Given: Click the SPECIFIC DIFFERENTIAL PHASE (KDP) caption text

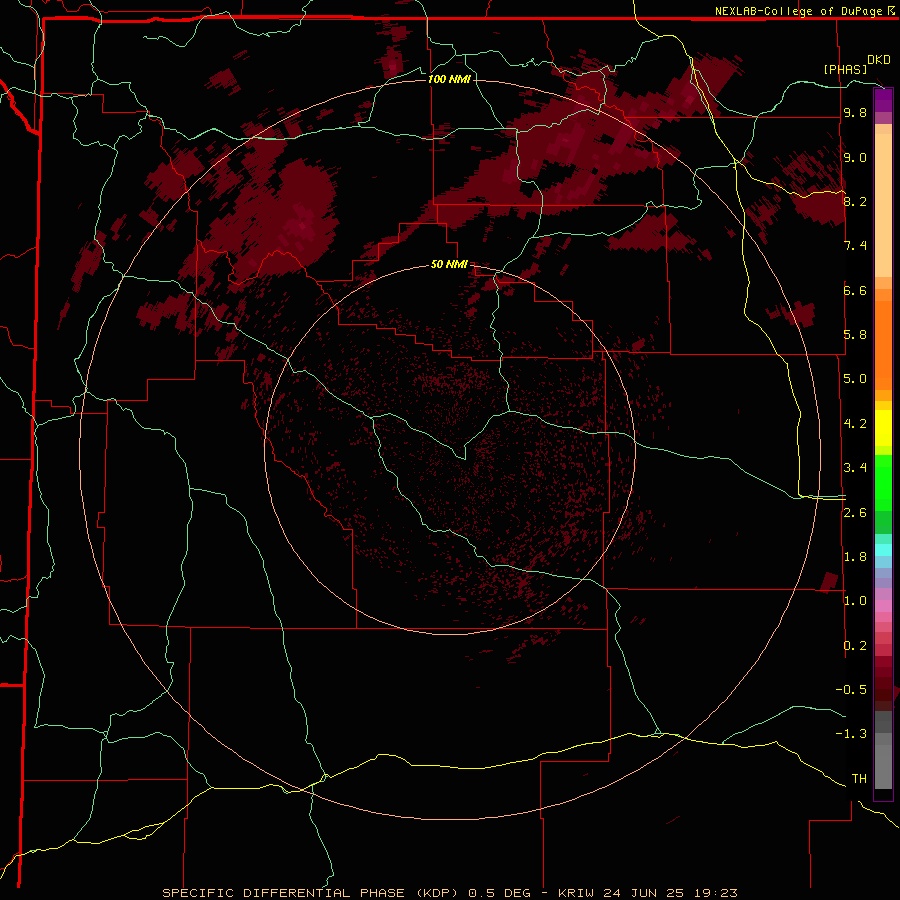Looking at the screenshot, I should click(311, 893).
